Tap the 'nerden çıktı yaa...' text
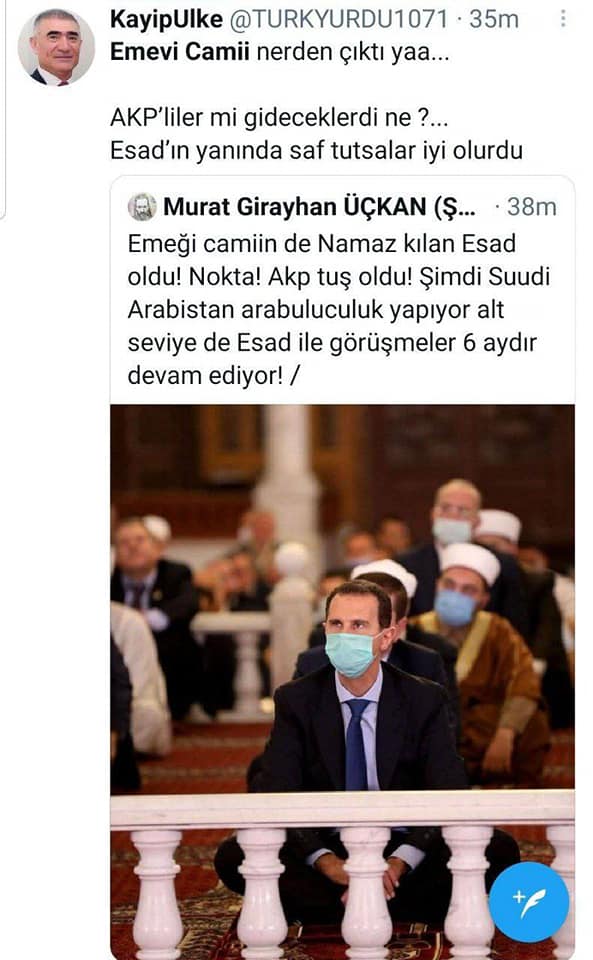This screenshot has width=593, height=960. [353, 51]
